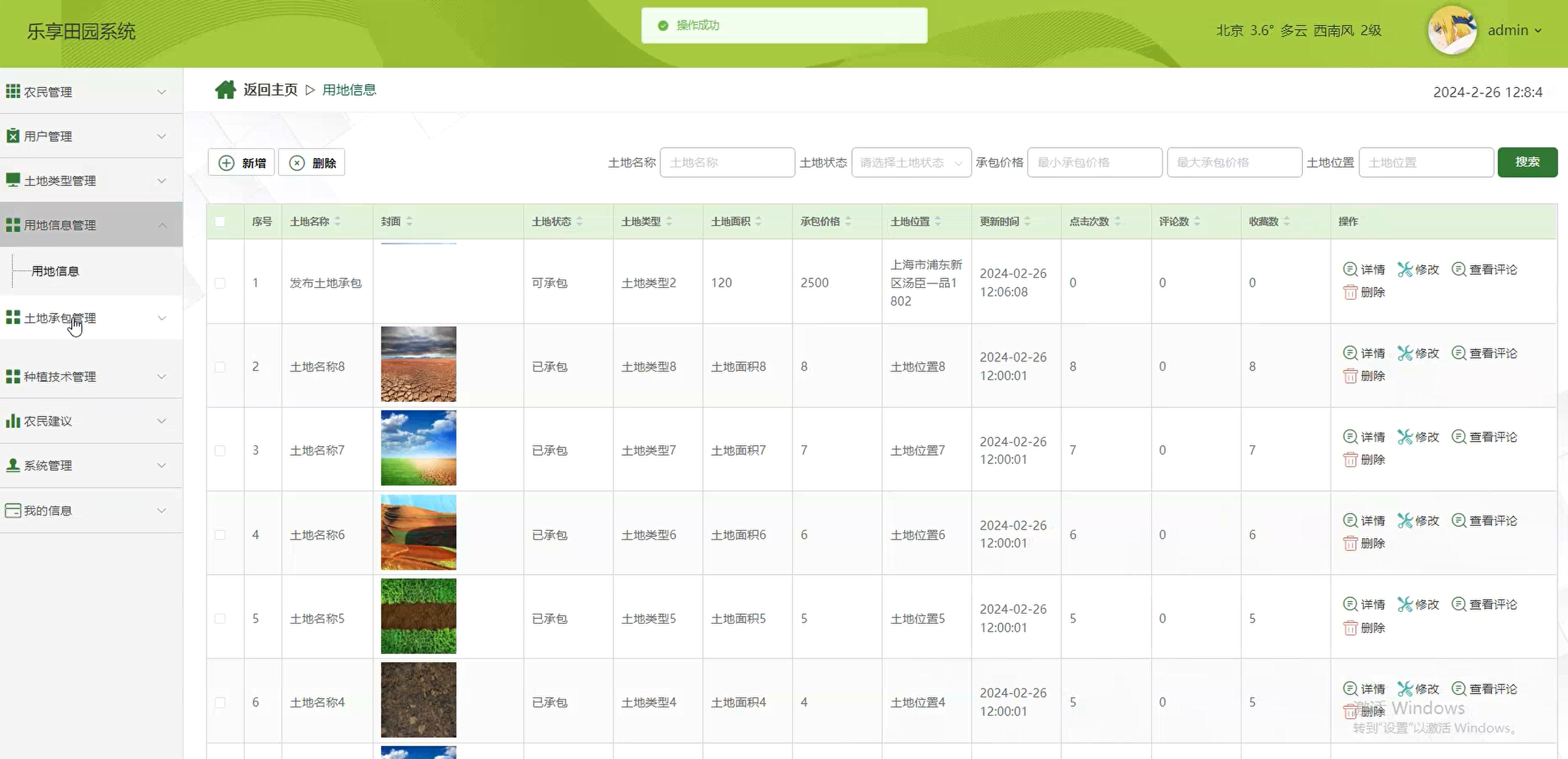The height and width of the screenshot is (759, 1568).
Task: Collapse 用地信息管理 with its chevron
Action: [162, 225]
